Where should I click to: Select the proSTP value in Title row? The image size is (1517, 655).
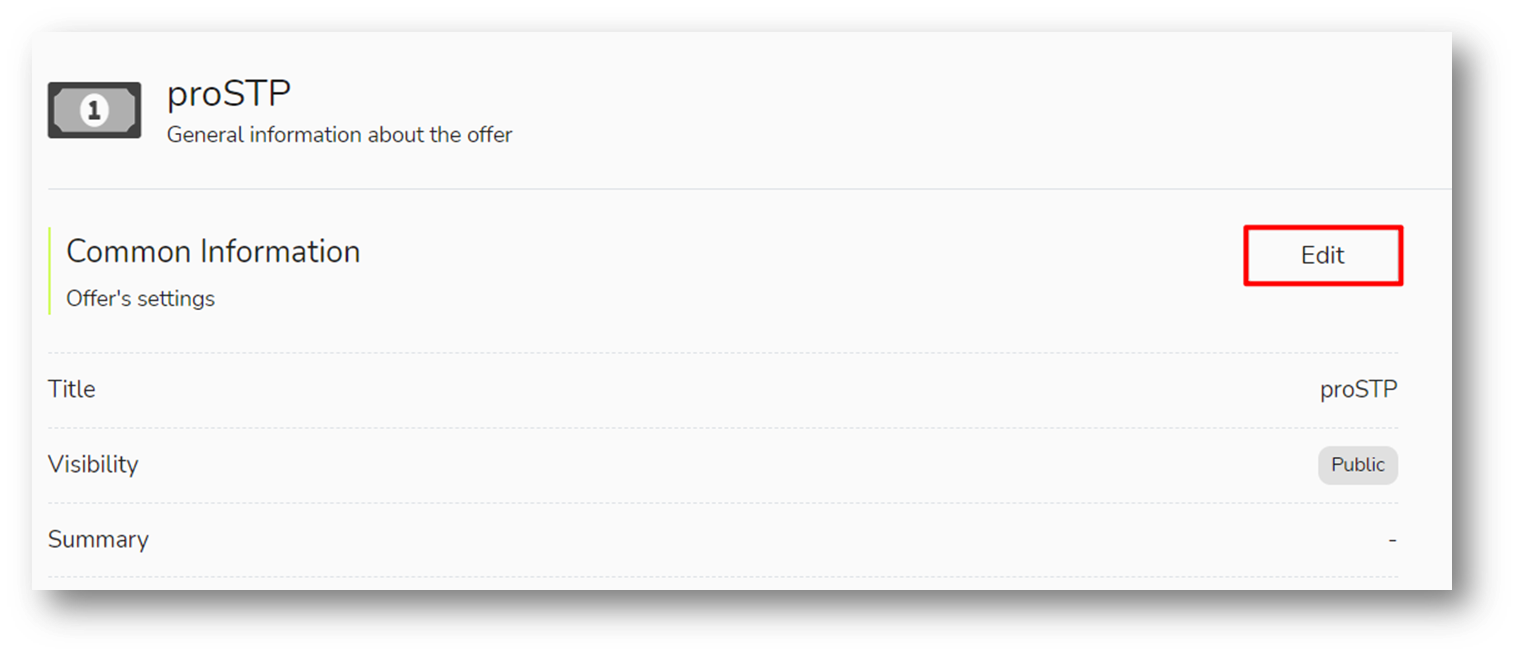[x=1358, y=390]
